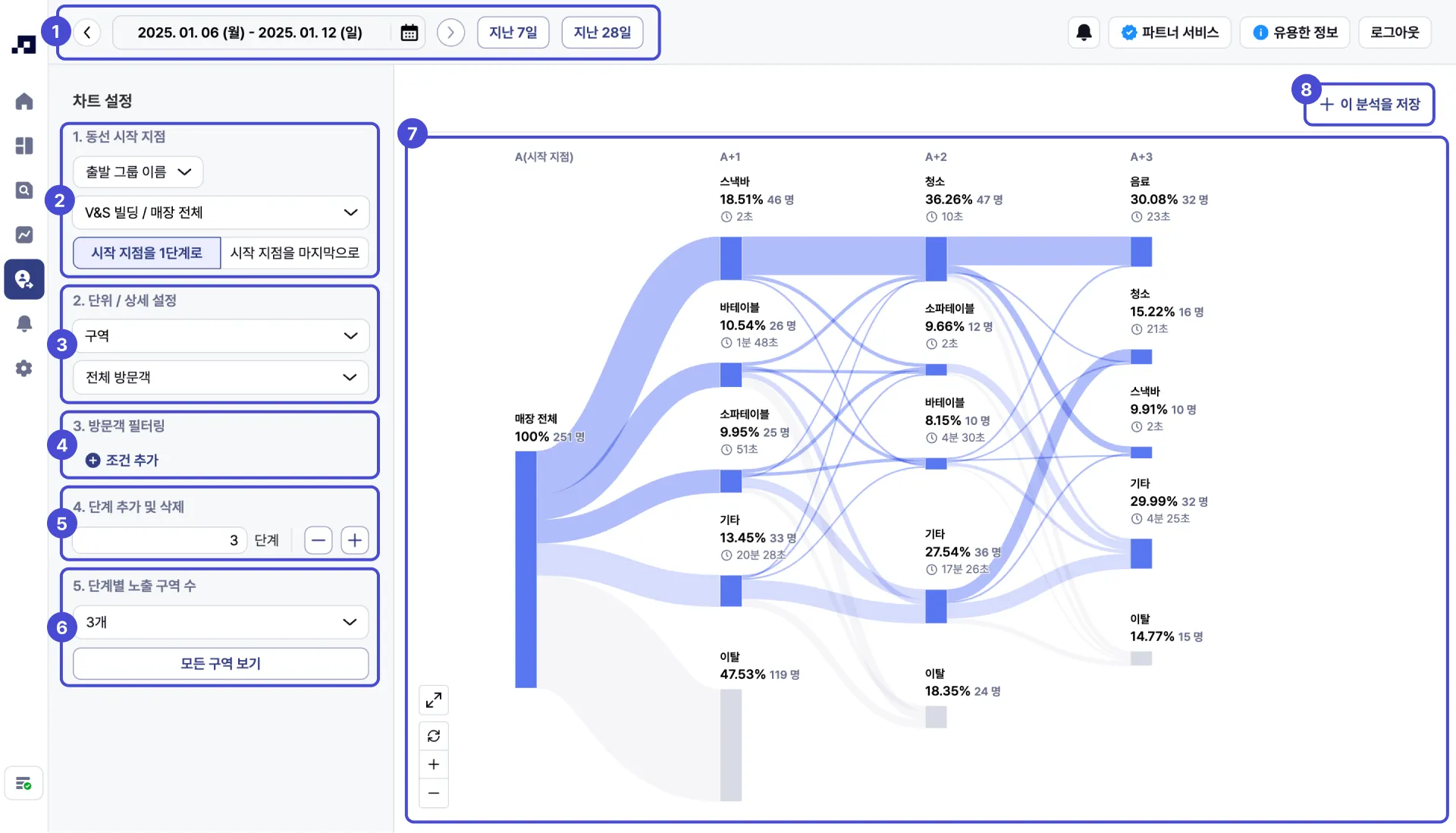Open the '유용한 정보' menu item

(1294, 33)
